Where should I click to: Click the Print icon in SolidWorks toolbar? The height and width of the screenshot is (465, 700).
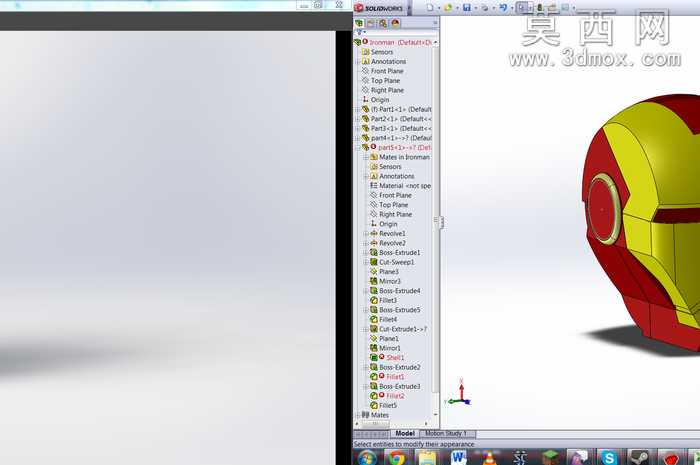tap(484, 8)
